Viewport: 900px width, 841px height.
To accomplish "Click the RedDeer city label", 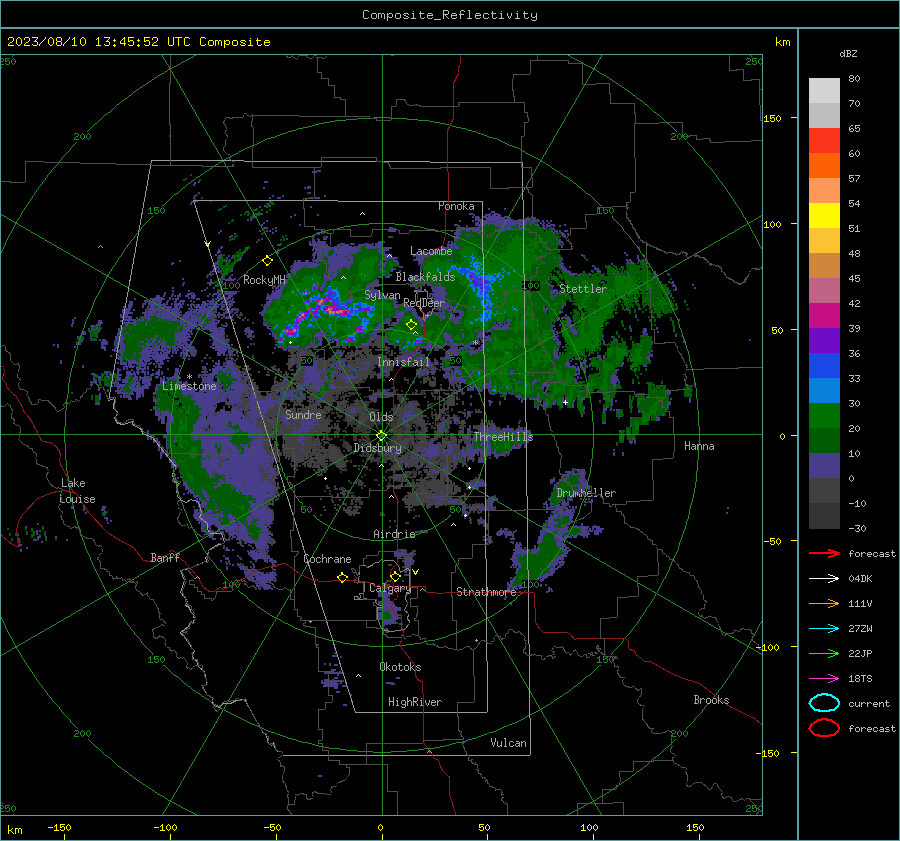I will pos(424,303).
